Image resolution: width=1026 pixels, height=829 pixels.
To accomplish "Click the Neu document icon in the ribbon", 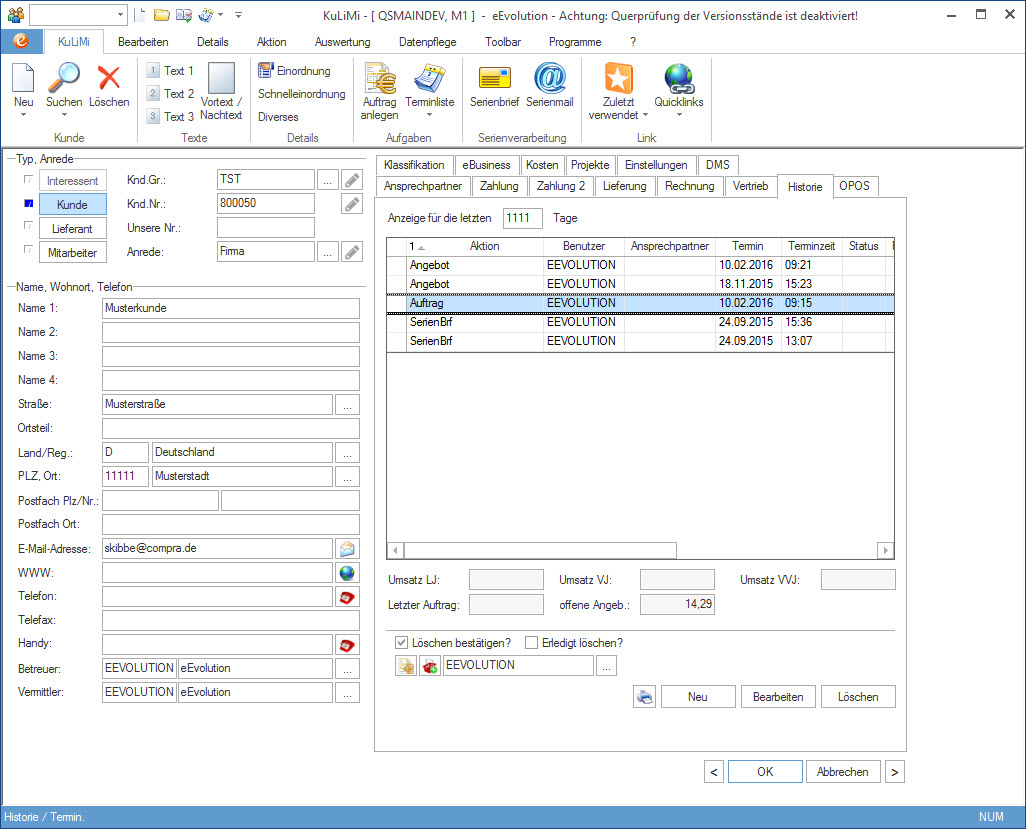I will click(24, 78).
